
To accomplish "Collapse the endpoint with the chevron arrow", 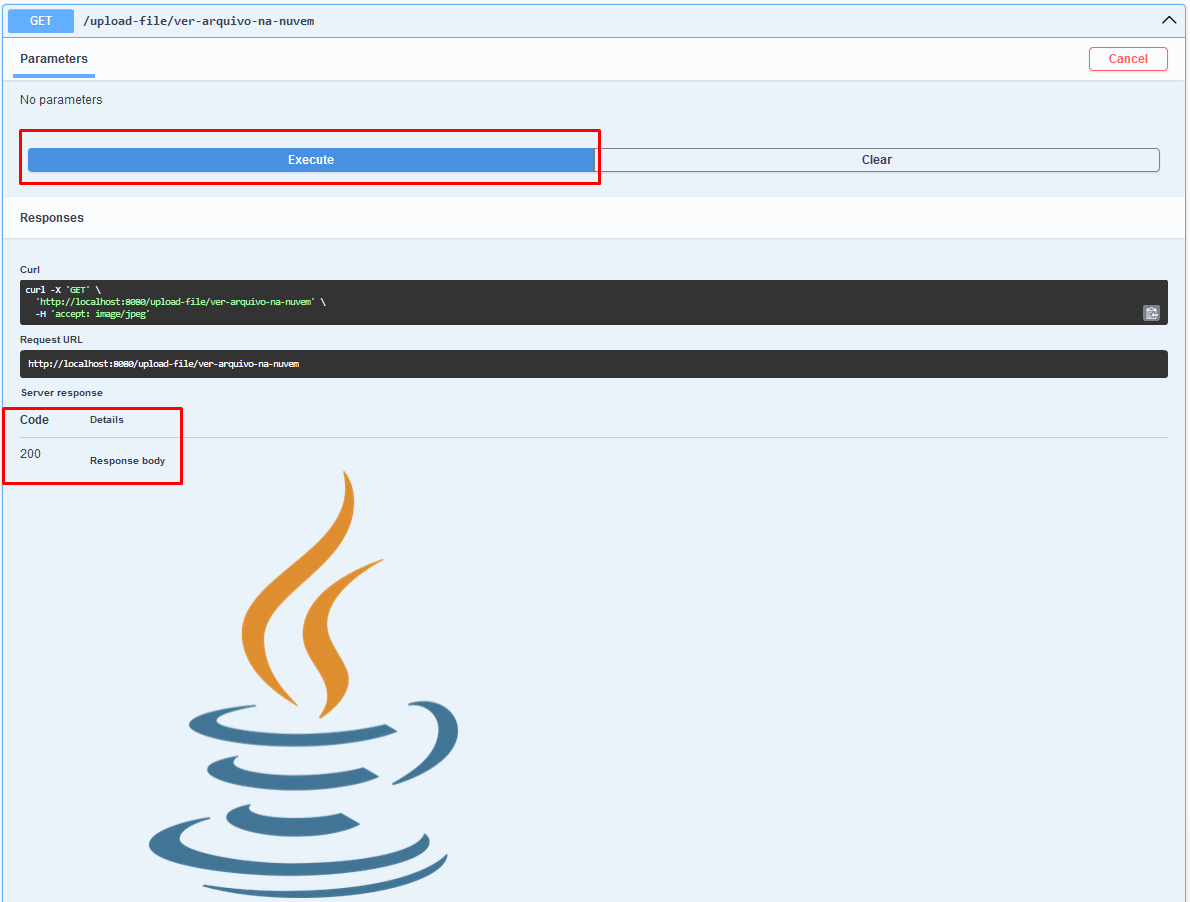I will [x=1169, y=20].
